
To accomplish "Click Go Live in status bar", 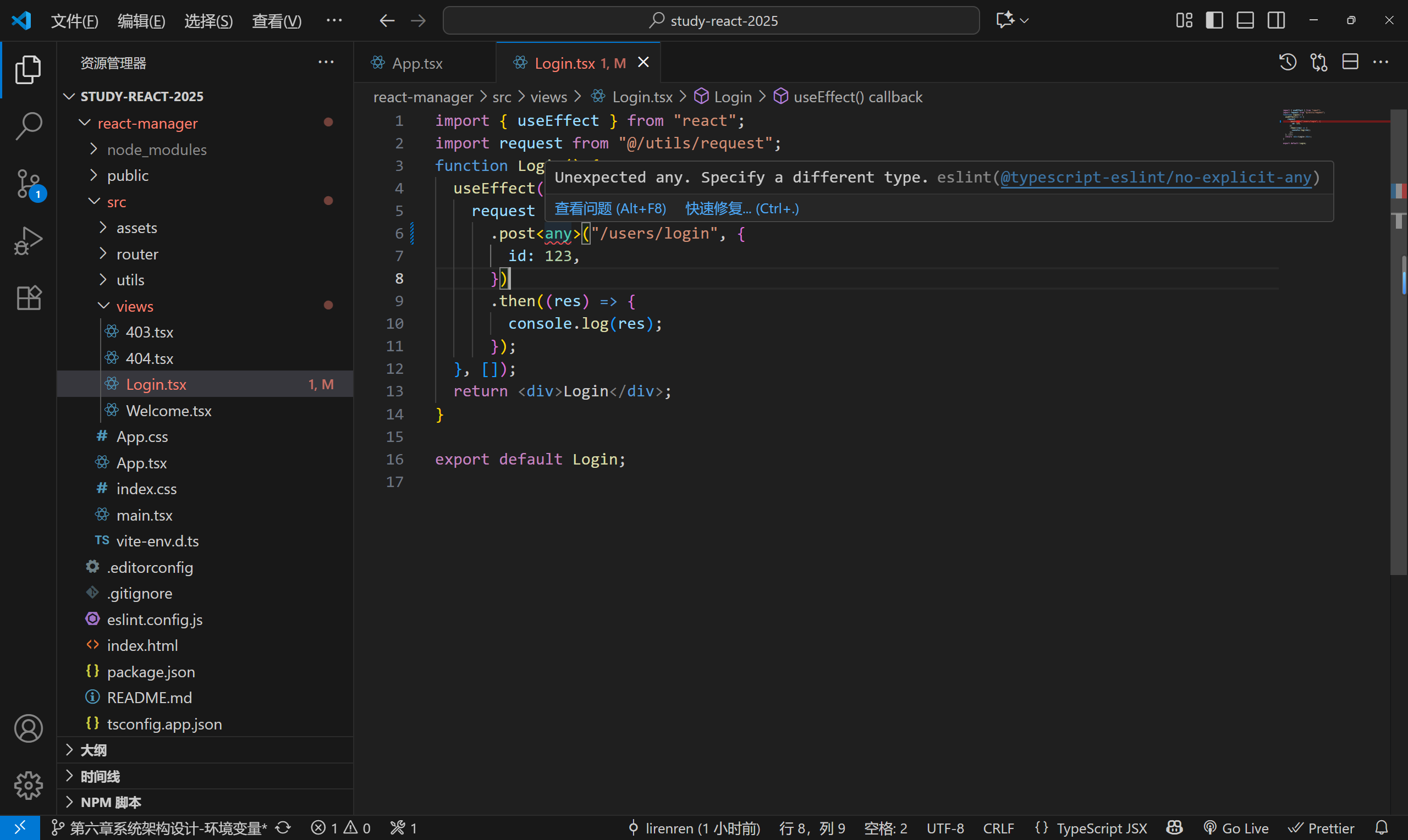I will (1236, 827).
